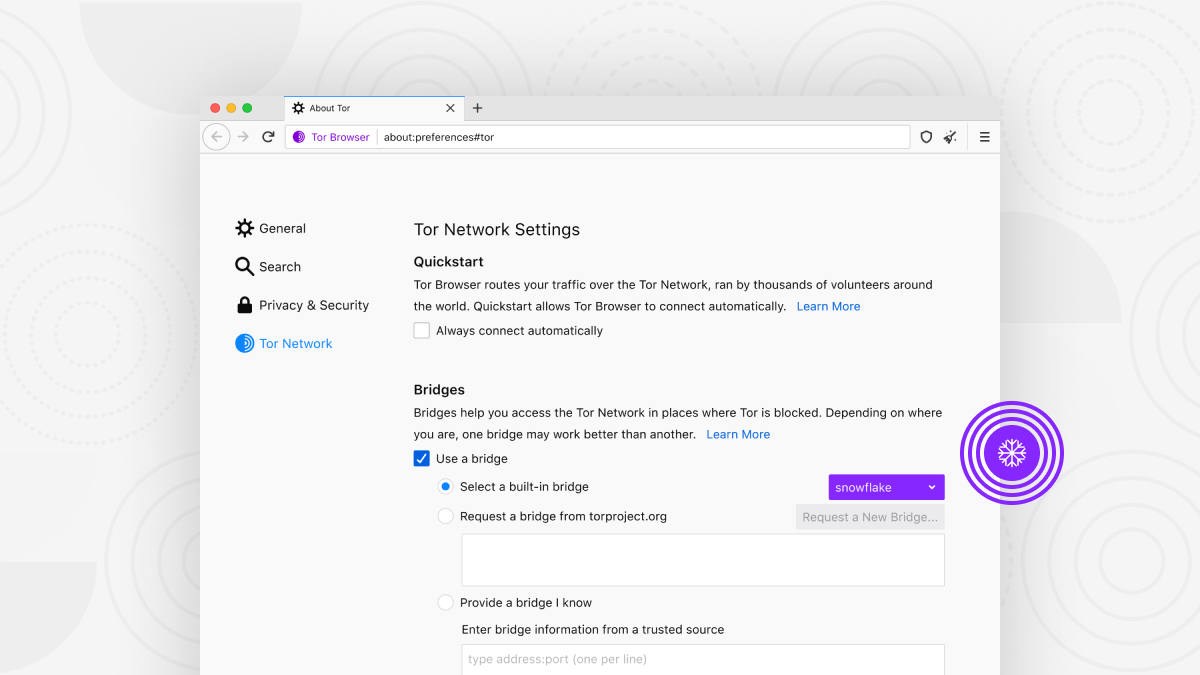
Task: Click the forward navigation arrow
Action: (243, 137)
